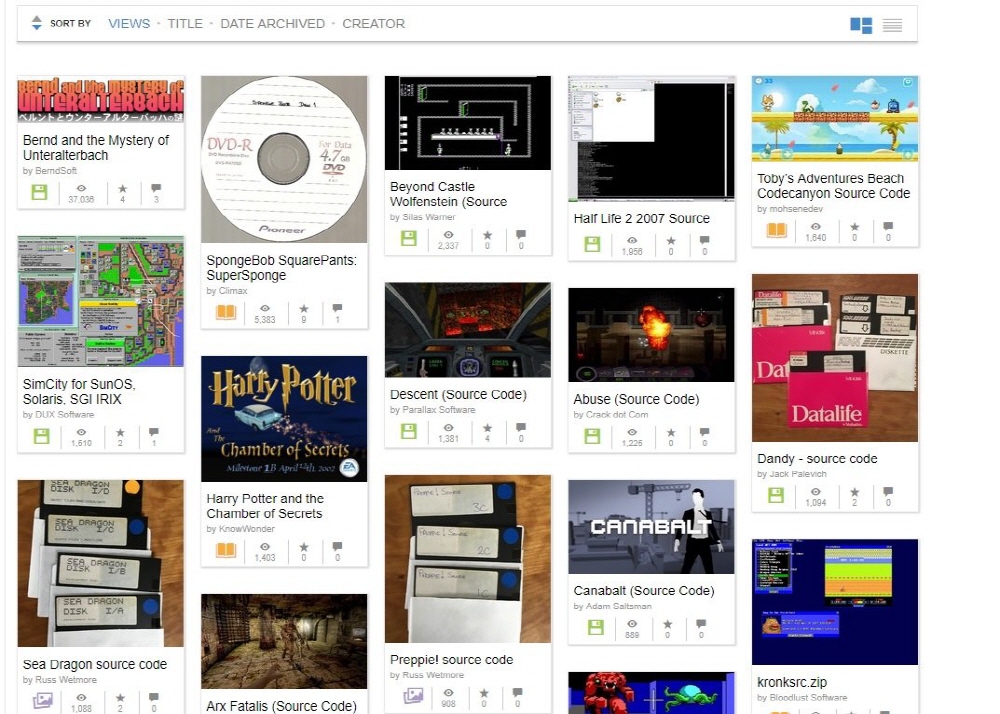Switch to grid tile view icon
This screenshot has width=1000, height=714.
860,25
